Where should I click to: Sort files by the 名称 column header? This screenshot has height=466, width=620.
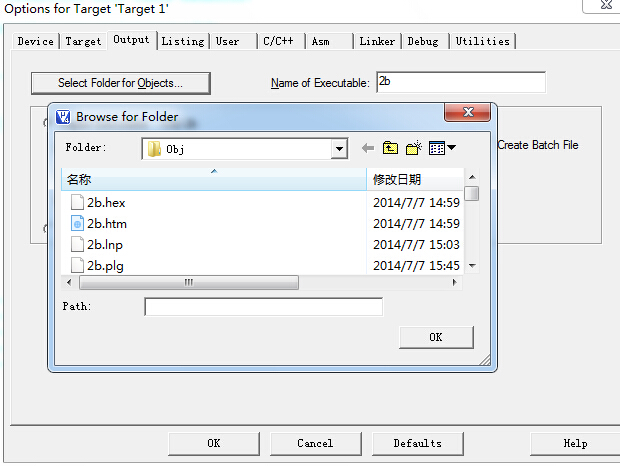tap(213, 180)
